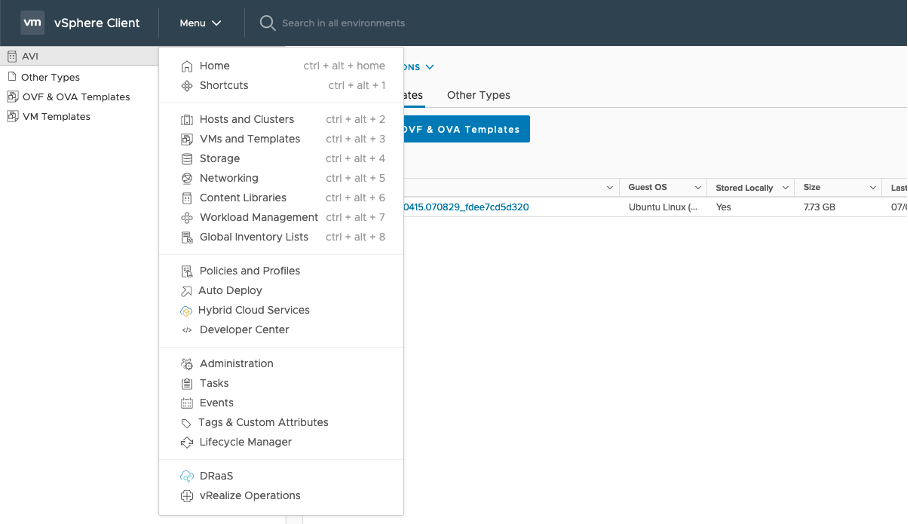Click the Home icon in the menu

[x=186, y=66]
